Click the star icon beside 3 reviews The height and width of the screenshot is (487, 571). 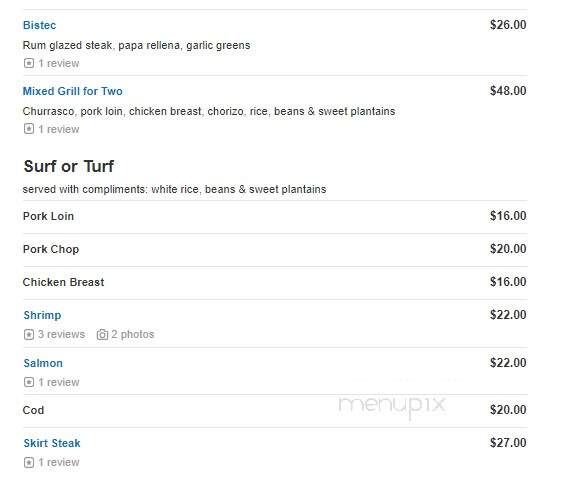click(29, 334)
